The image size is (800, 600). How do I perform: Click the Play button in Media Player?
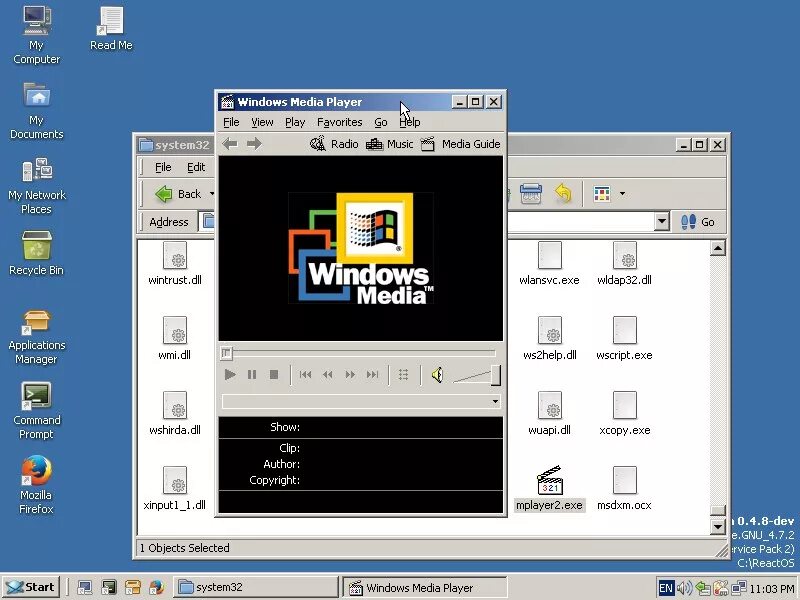230,375
